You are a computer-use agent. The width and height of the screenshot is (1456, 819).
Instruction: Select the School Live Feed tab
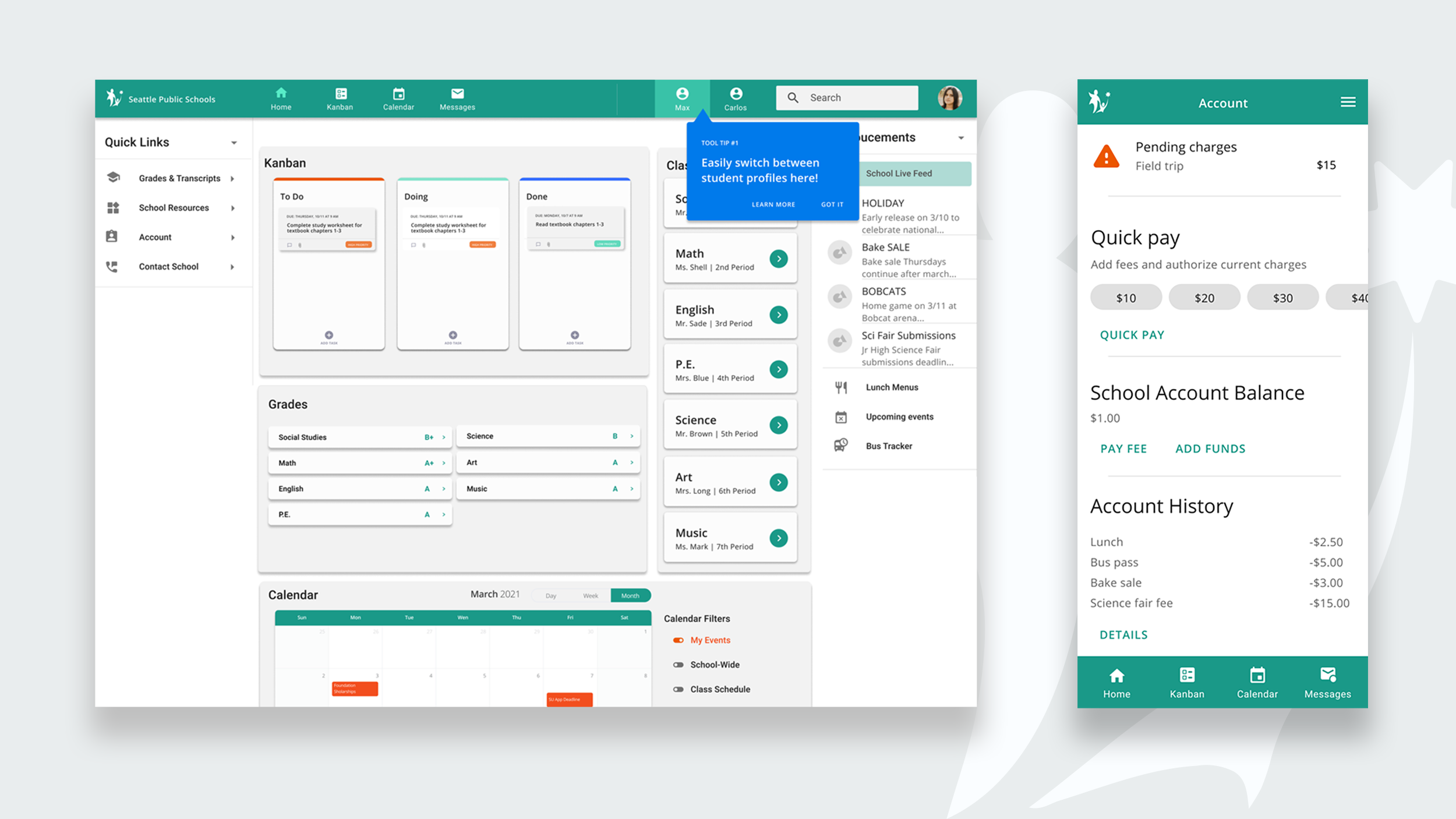[x=915, y=174]
